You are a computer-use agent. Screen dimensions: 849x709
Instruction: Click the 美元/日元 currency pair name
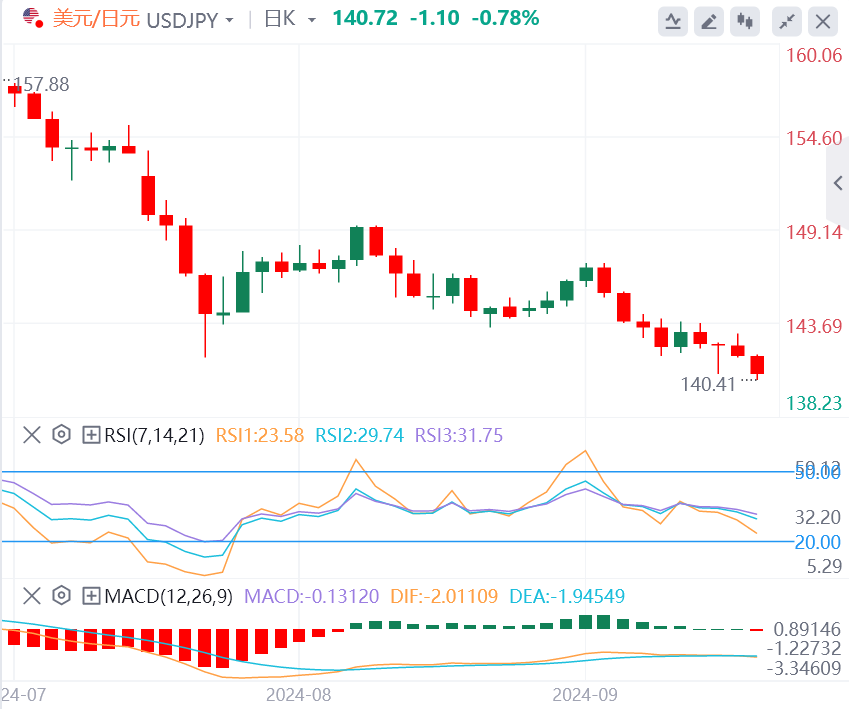pyautogui.click(x=96, y=19)
